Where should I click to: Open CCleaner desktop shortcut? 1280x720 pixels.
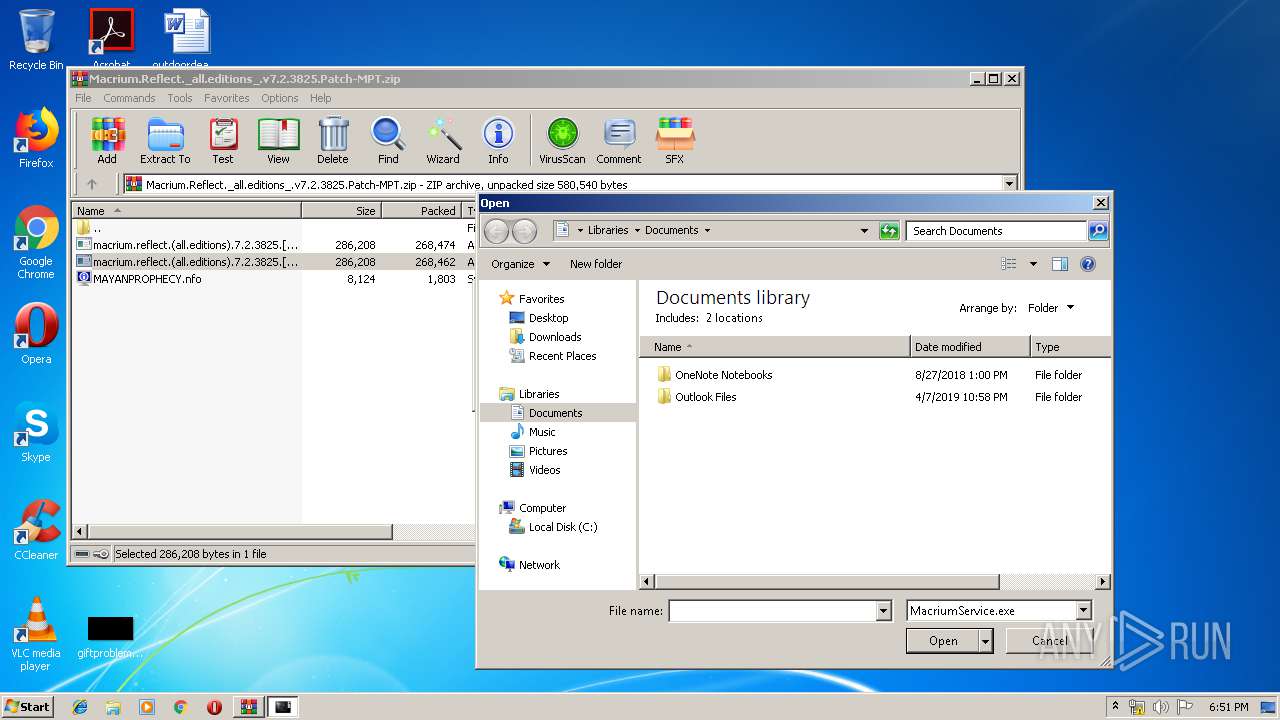click(x=36, y=530)
